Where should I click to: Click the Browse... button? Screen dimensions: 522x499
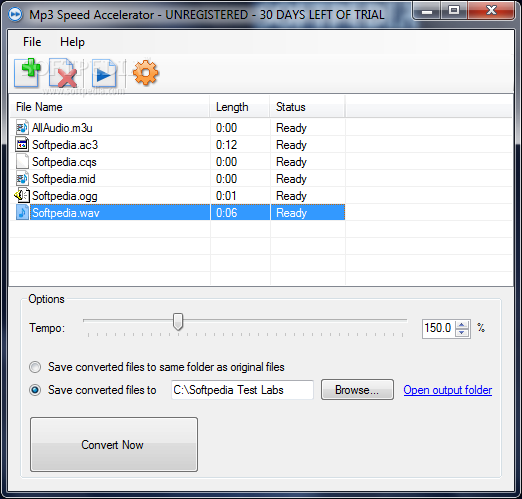click(x=357, y=389)
